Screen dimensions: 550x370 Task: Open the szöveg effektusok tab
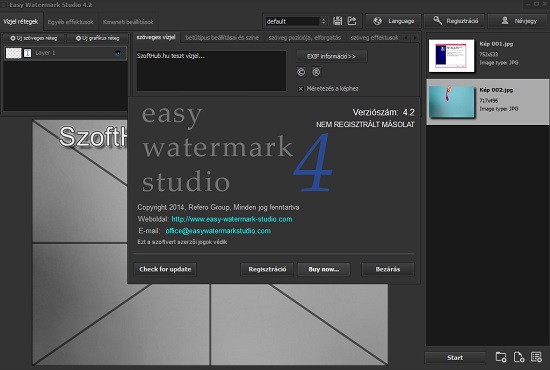(x=374, y=38)
